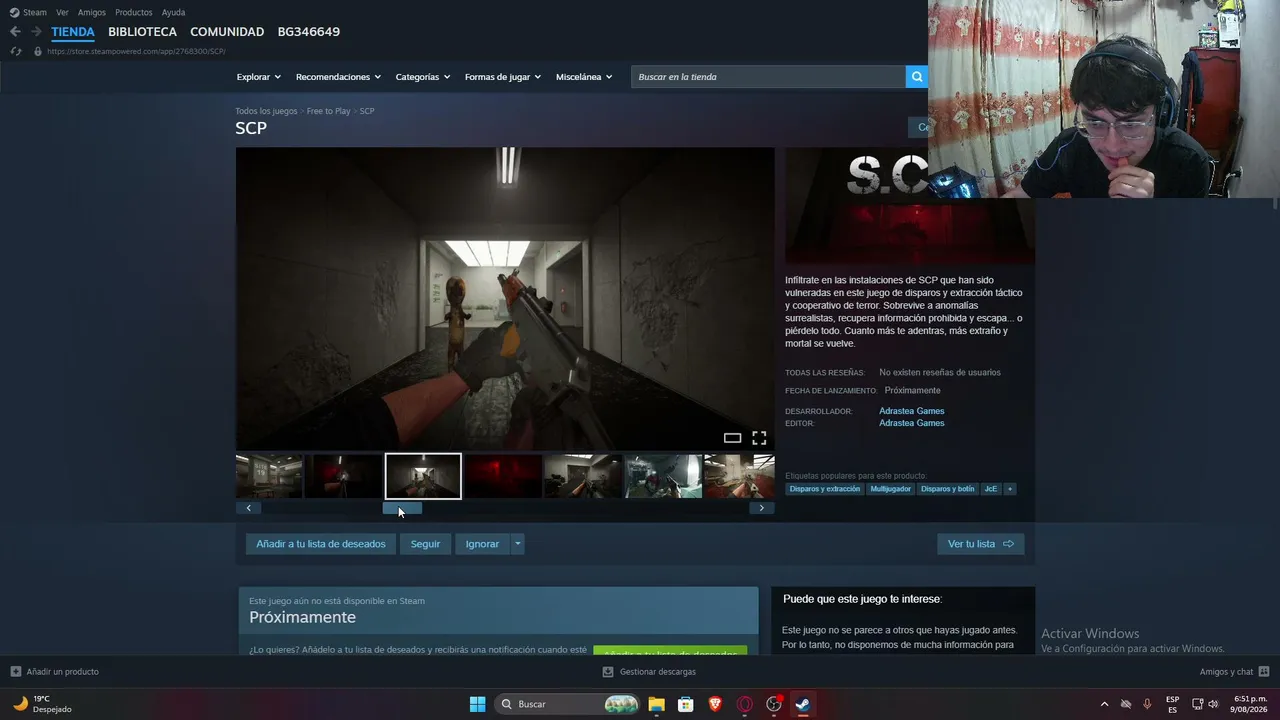Click the Ignorar button
Image resolution: width=1280 pixels, height=720 pixels.
482,544
